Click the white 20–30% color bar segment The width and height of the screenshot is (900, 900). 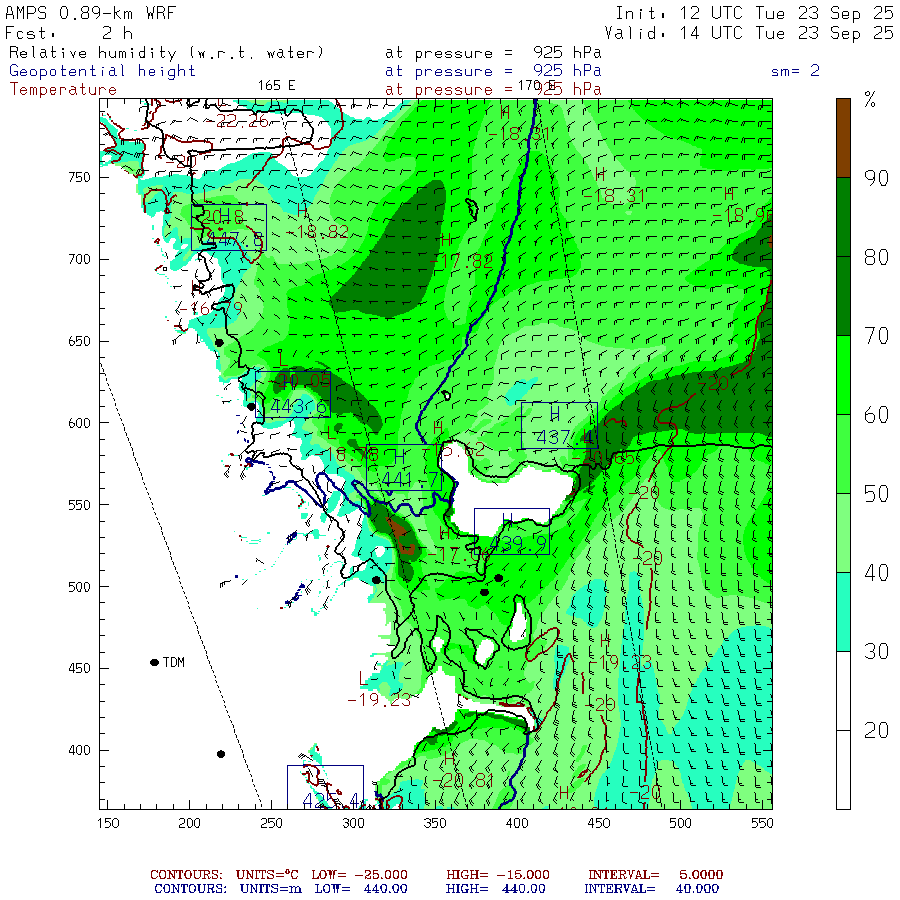[x=843, y=691]
